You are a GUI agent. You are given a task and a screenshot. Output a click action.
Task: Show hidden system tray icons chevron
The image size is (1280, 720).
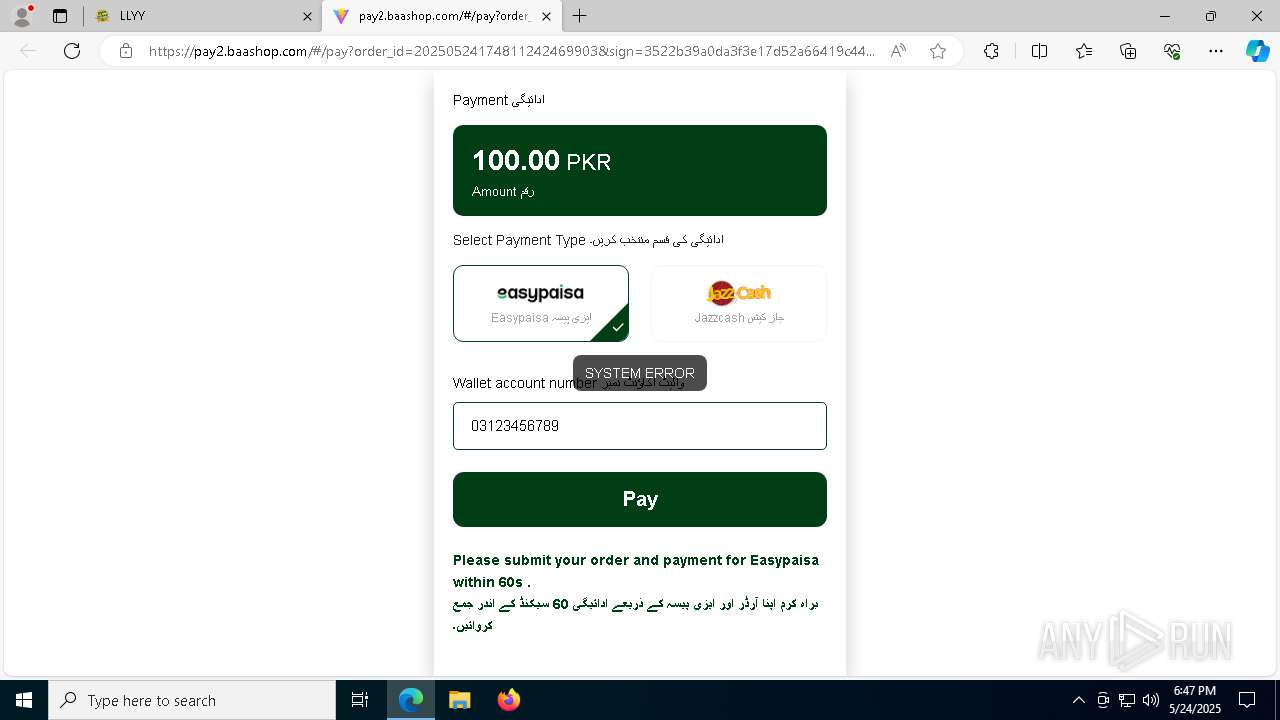click(x=1078, y=700)
